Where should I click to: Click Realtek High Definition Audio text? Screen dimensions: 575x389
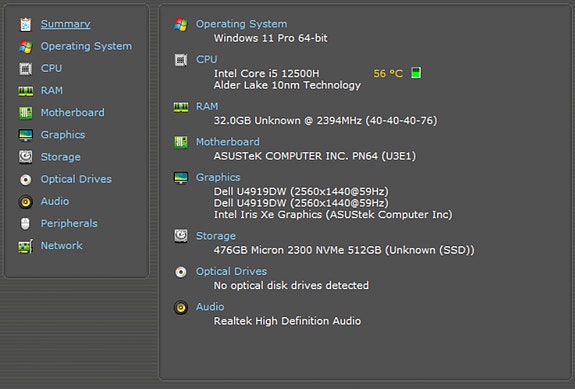pyautogui.click(x=287, y=321)
